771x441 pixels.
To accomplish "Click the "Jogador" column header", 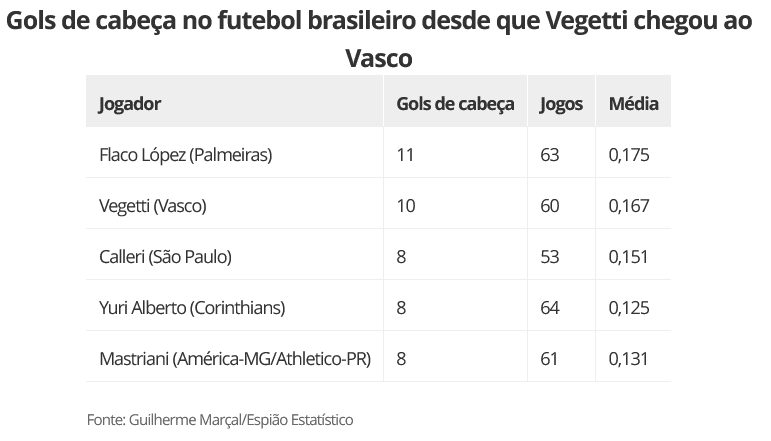I will [130, 103].
